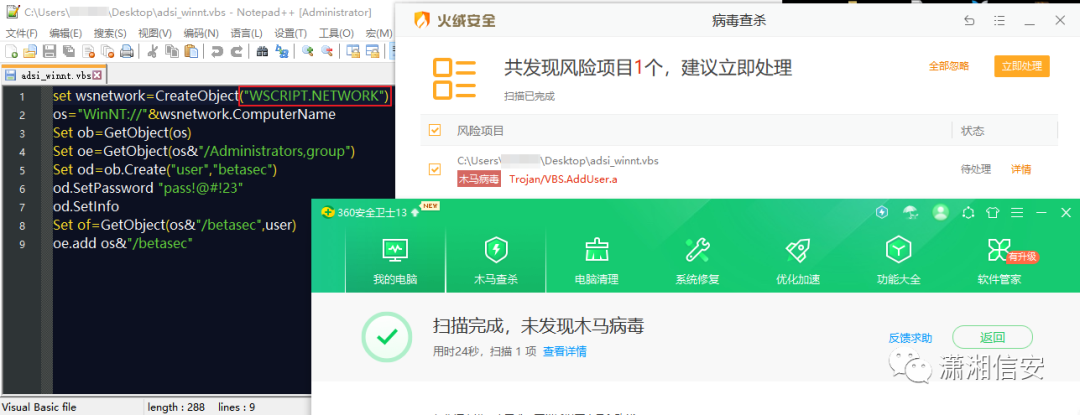1080x415 pixels.
Task: Toggle the checkbox for adsi_winnt.vbs risk item
Action: [435, 169]
